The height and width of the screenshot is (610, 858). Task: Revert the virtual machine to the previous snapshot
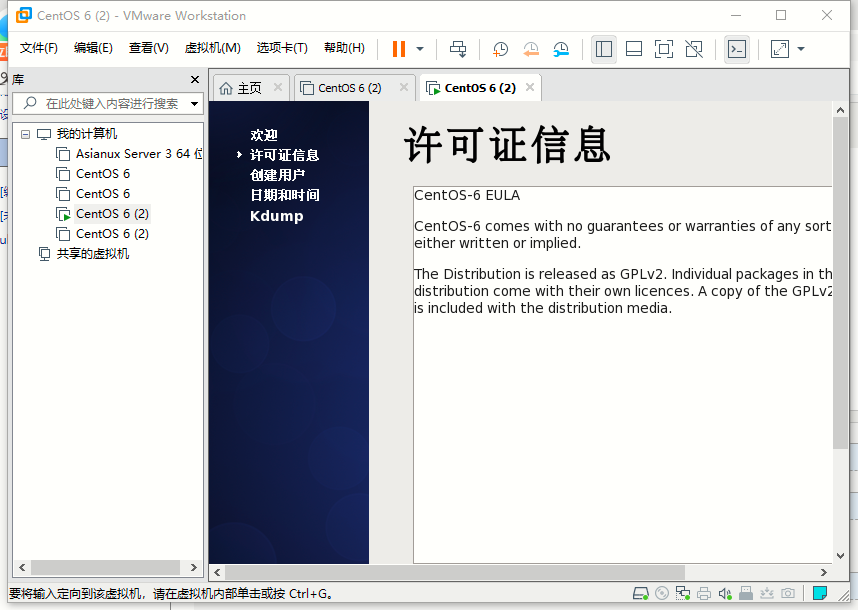[530, 49]
